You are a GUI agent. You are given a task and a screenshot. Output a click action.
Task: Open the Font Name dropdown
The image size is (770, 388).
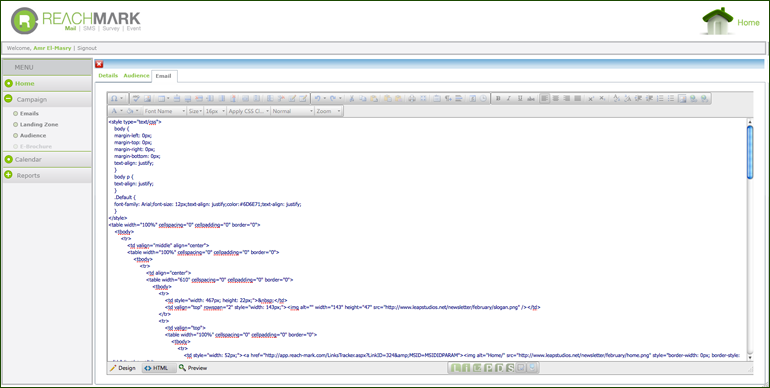(165, 111)
